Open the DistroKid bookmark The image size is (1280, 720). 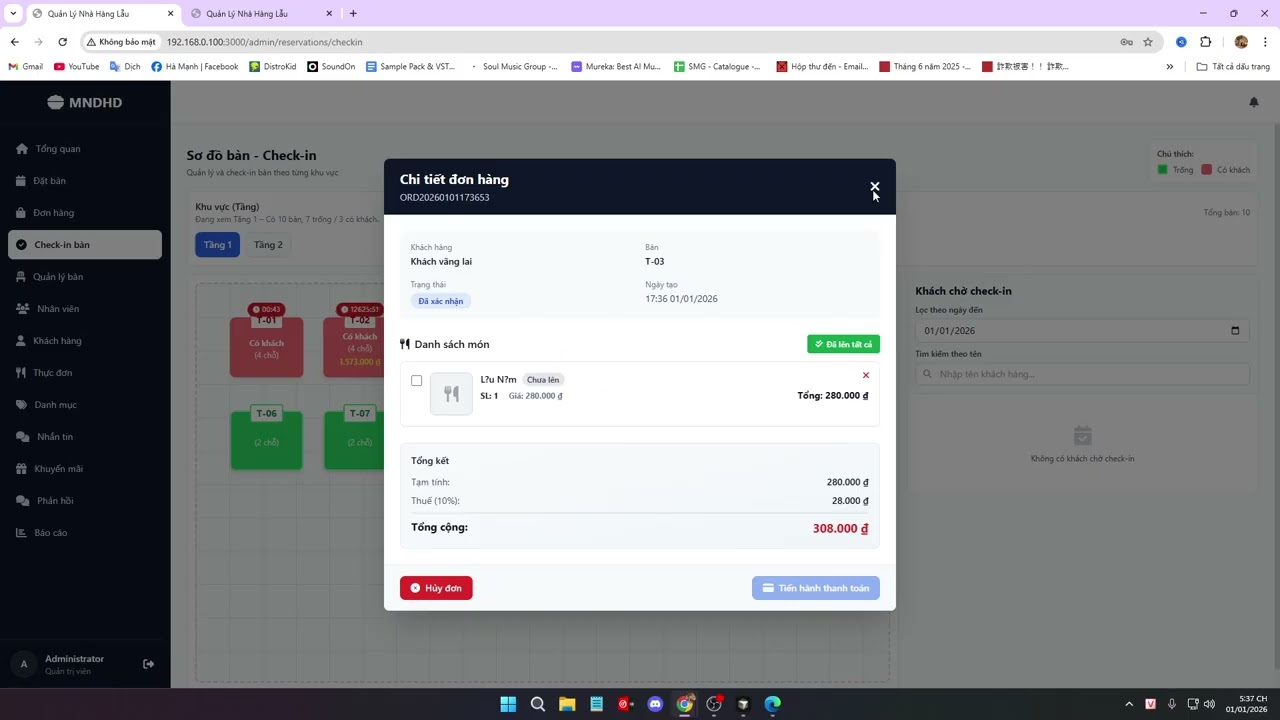pos(273,67)
